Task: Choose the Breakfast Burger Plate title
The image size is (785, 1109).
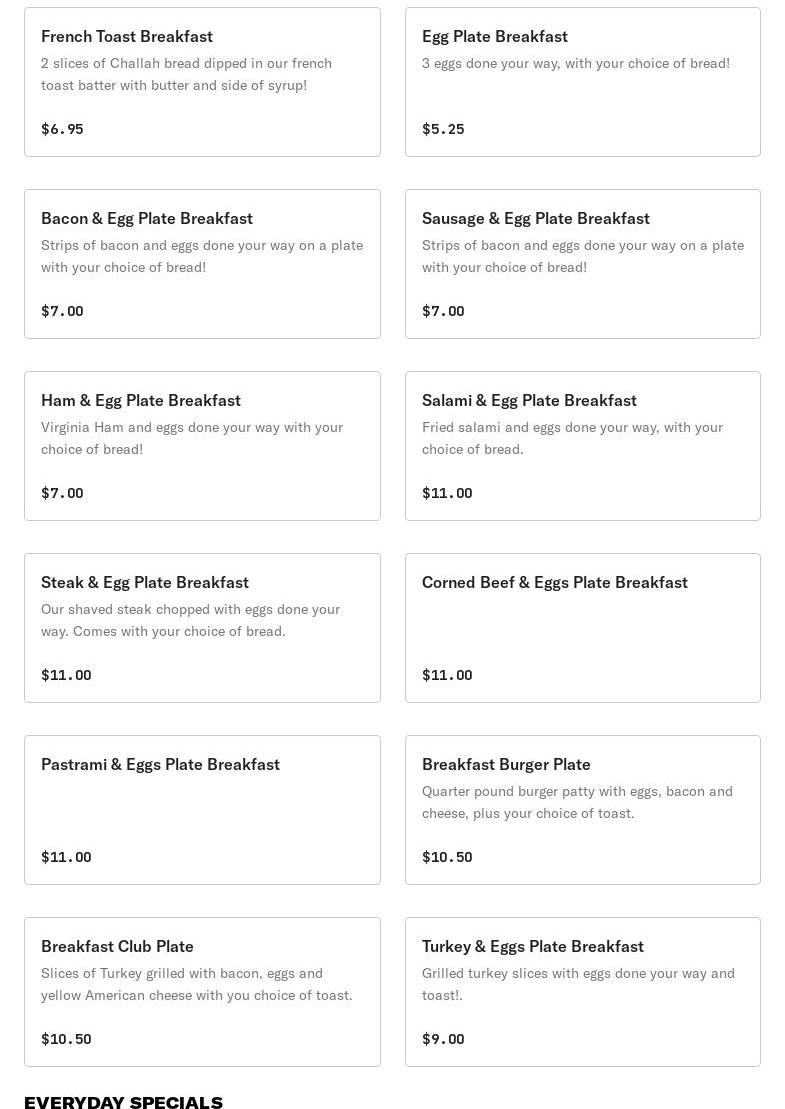Action: point(506,764)
